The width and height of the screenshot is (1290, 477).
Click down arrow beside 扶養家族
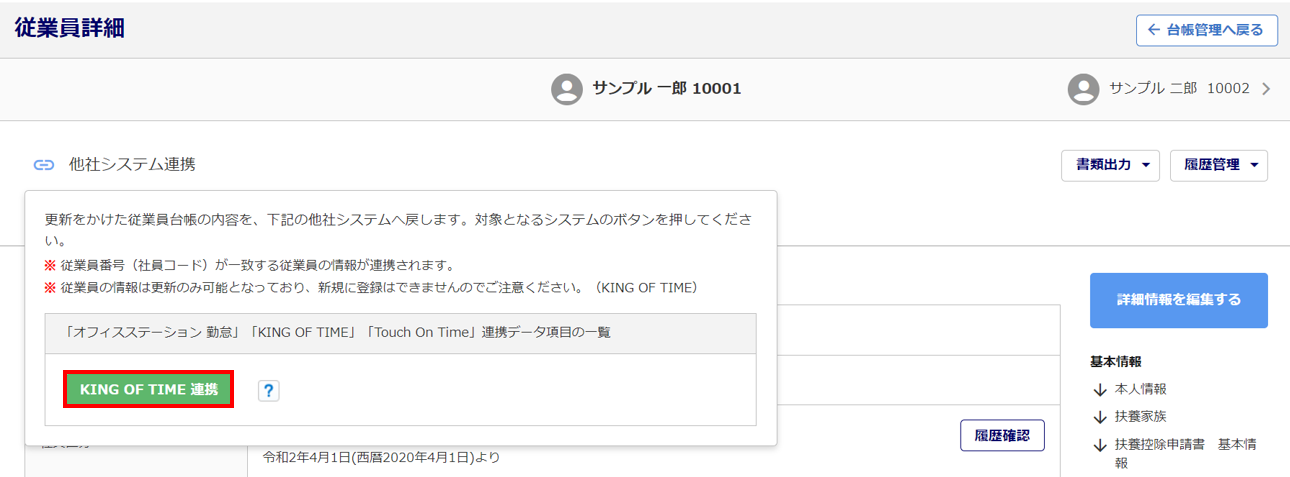[x=1101, y=416]
